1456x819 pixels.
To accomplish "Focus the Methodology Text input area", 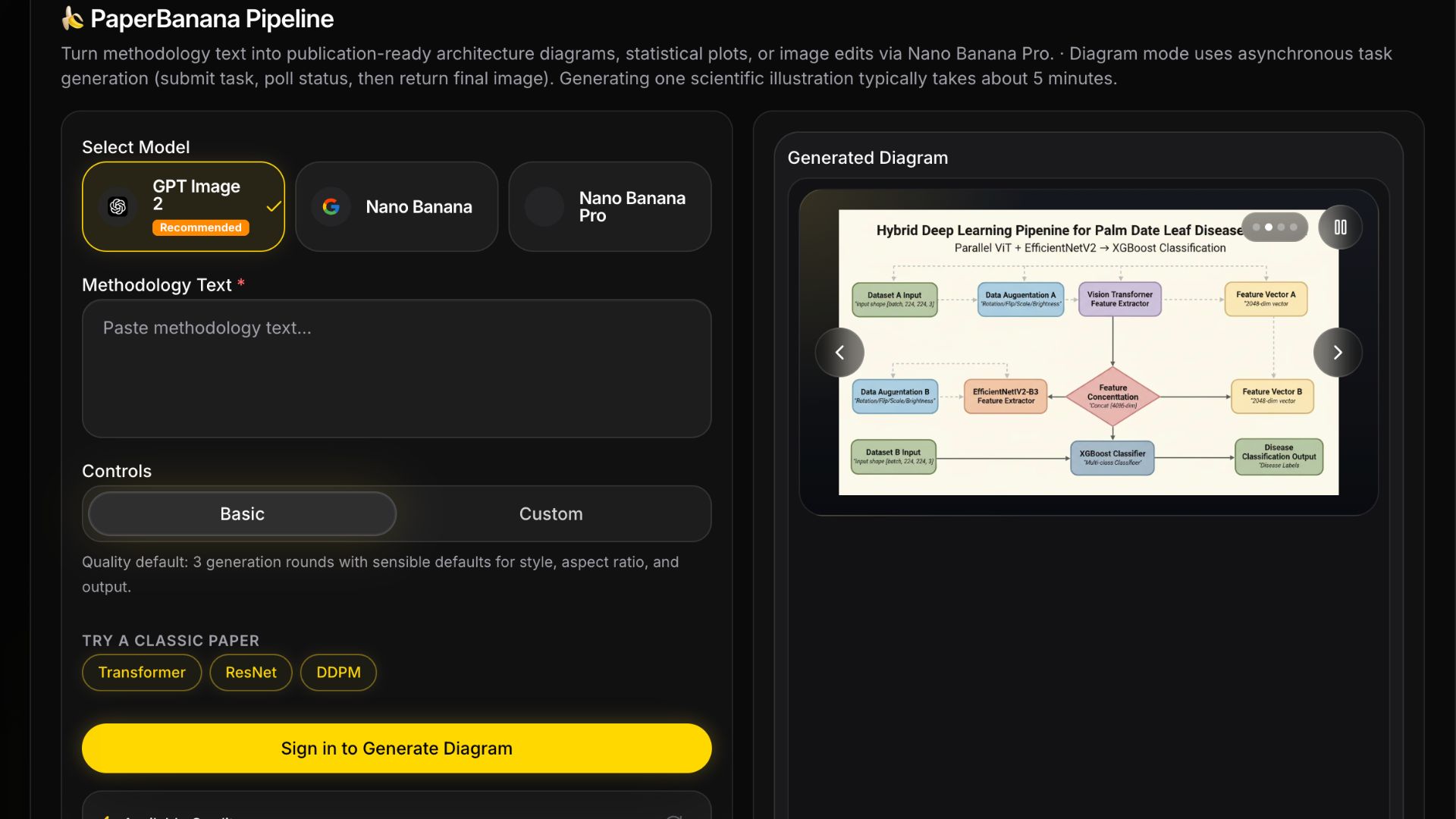I will click(397, 369).
